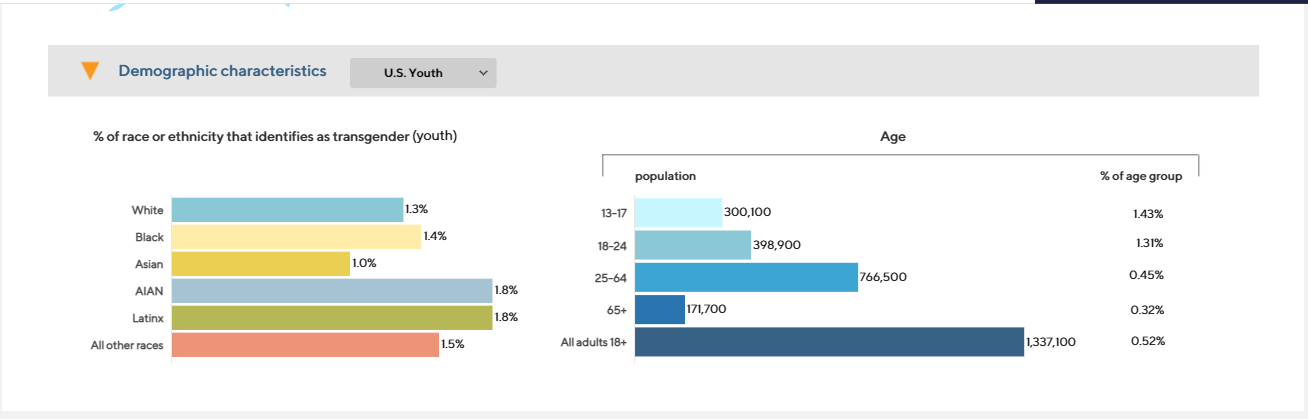Select the olive Latinx bar

tap(332, 317)
